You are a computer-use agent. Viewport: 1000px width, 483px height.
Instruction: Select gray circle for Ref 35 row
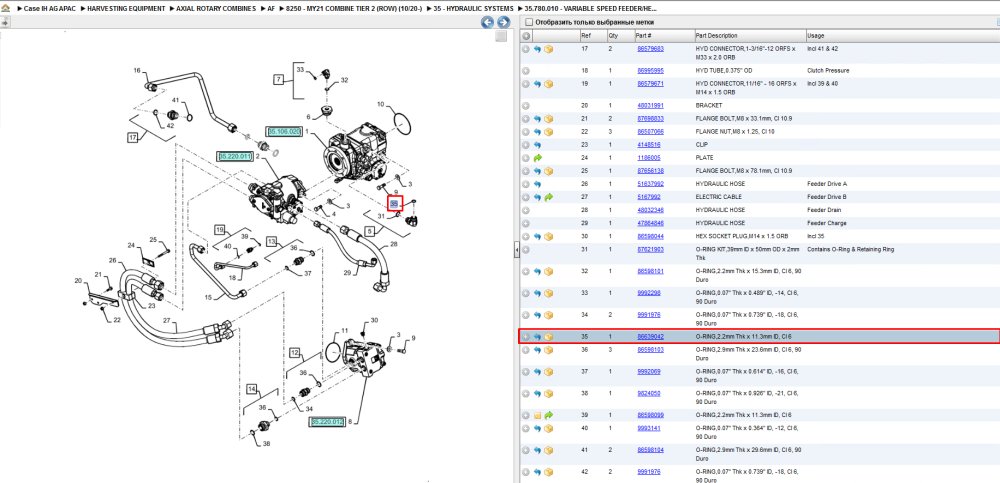coord(526,336)
